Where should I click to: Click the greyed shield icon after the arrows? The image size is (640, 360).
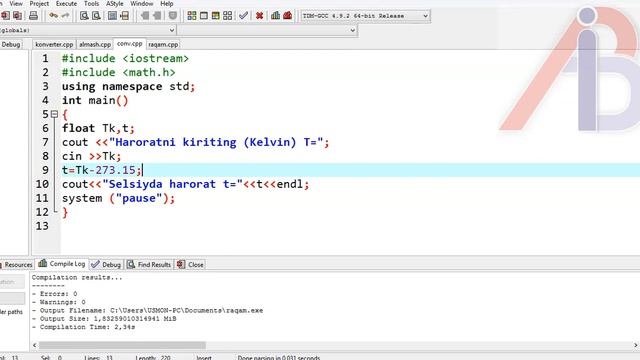pos(173,16)
